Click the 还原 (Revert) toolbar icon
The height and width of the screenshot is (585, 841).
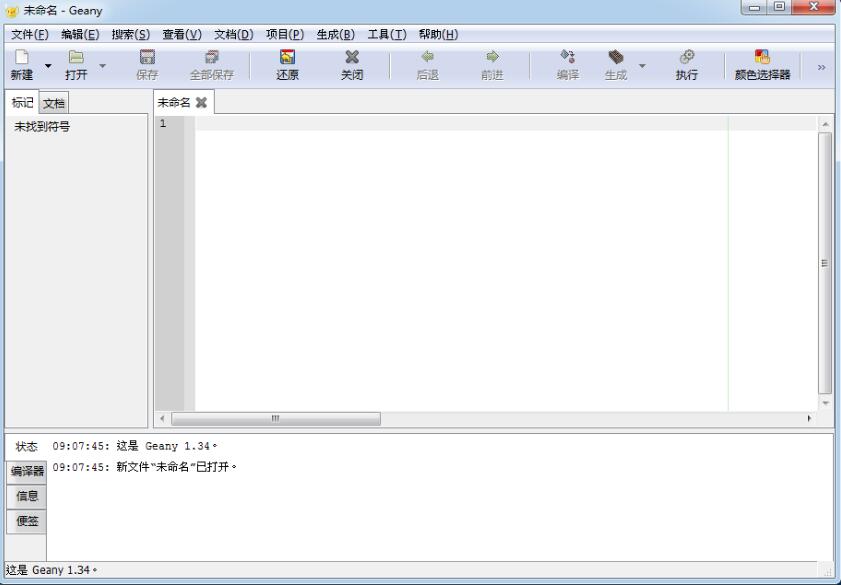[287, 57]
